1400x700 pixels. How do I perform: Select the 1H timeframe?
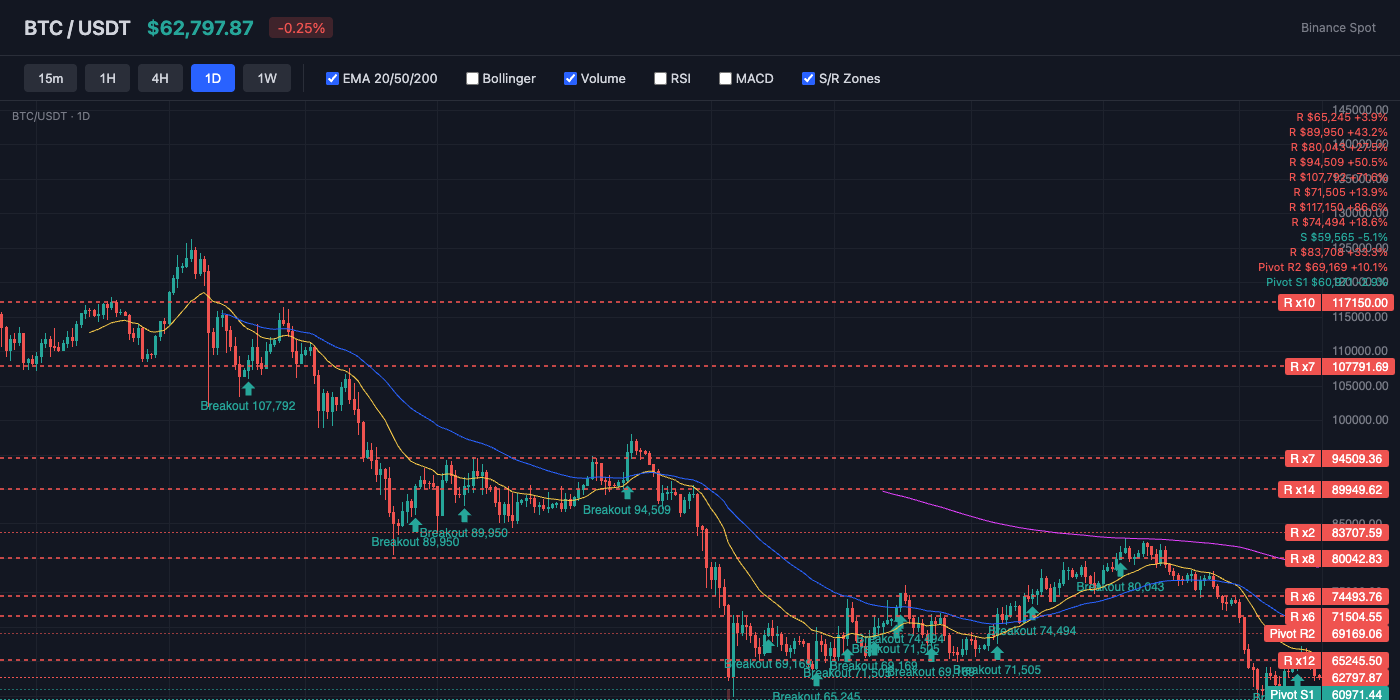point(107,78)
